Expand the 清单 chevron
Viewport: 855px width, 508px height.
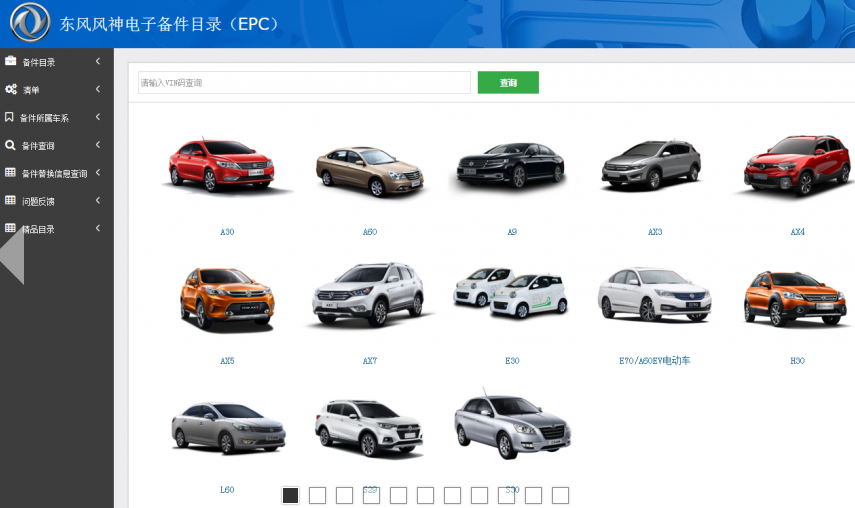(x=98, y=89)
